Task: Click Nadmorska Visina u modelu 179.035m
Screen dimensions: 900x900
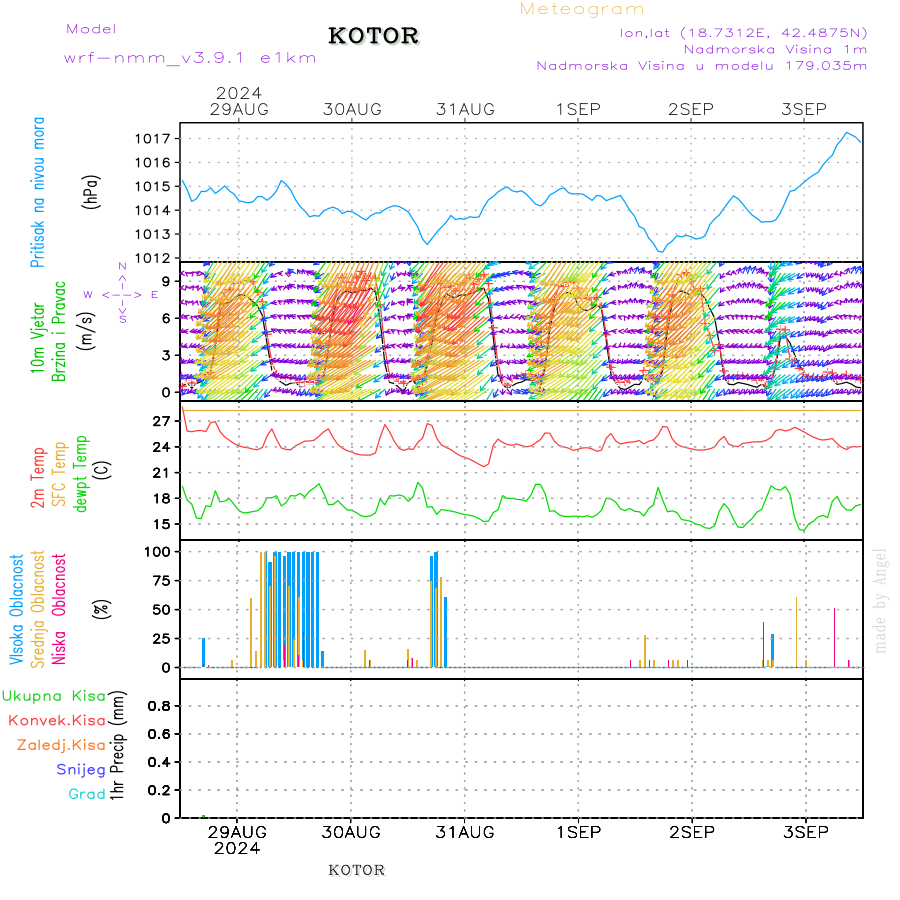Action: [x=701, y=65]
